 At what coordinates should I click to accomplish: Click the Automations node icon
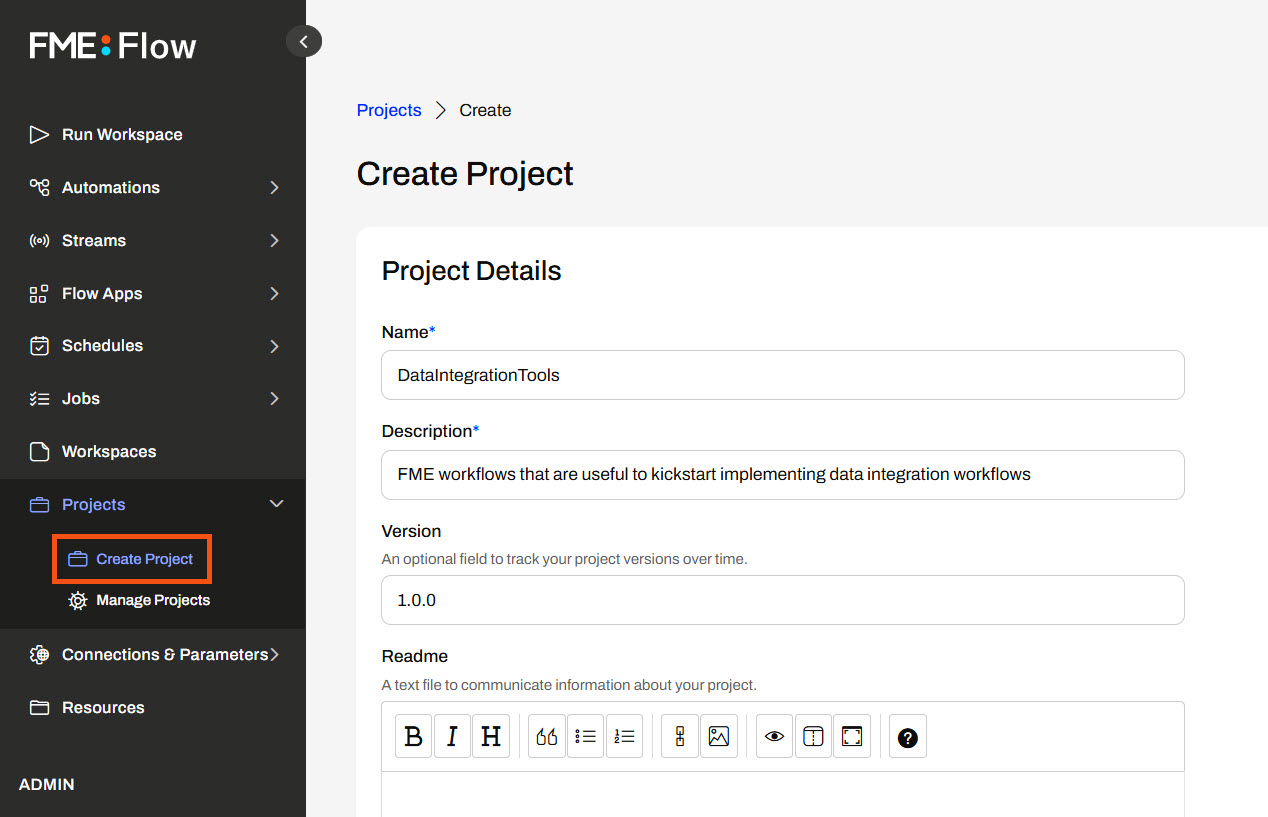39,187
